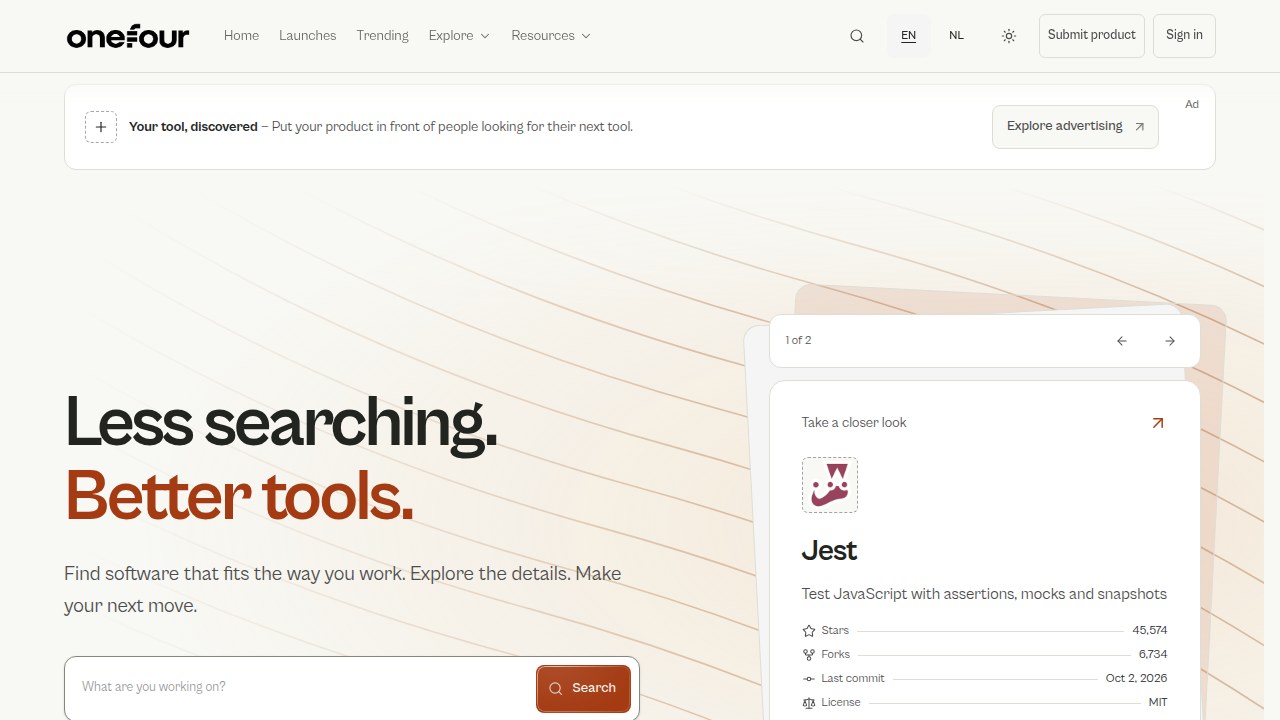Go to the previous featured card arrow

point(1122,341)
